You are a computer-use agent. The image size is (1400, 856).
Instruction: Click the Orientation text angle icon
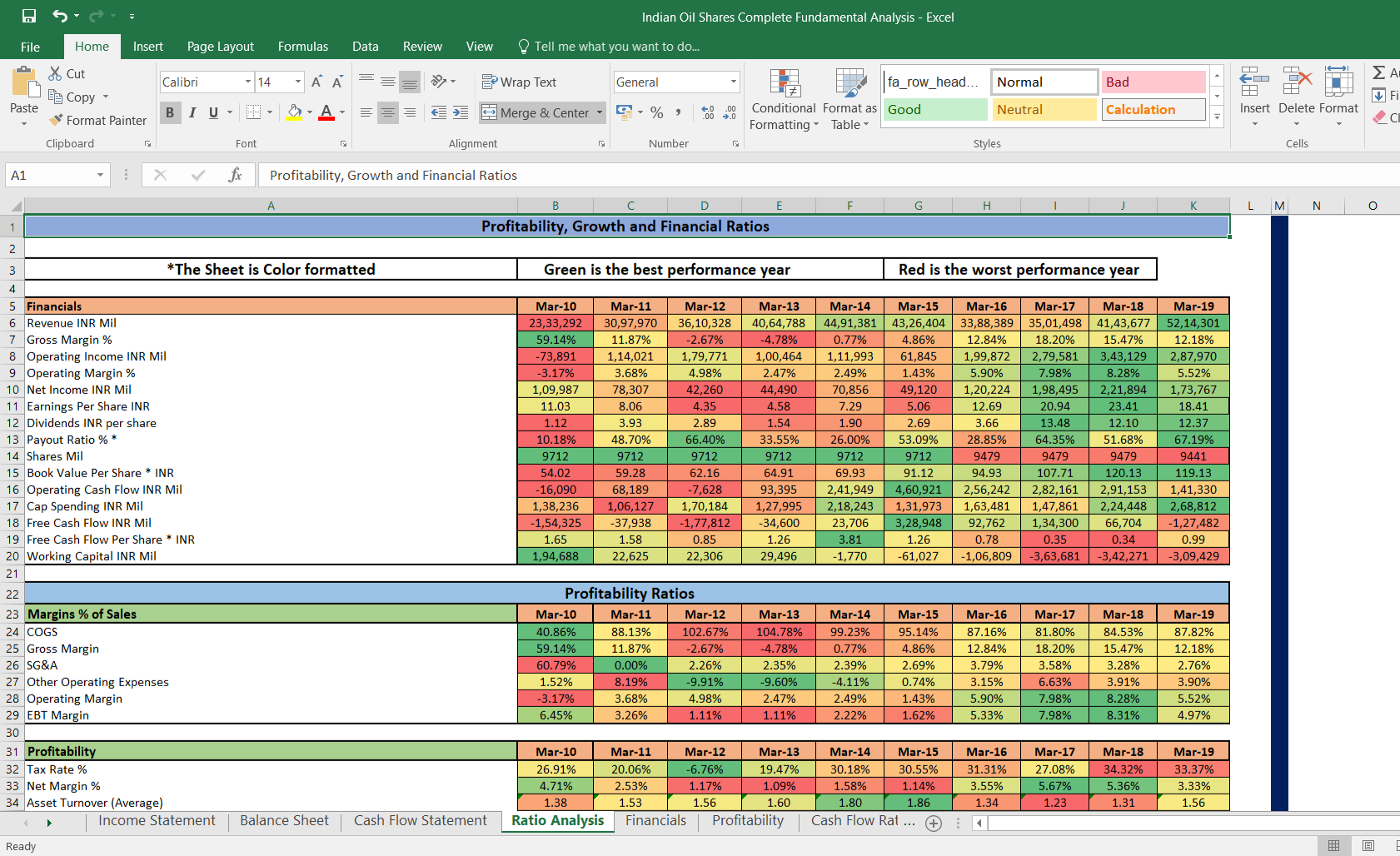439,81
